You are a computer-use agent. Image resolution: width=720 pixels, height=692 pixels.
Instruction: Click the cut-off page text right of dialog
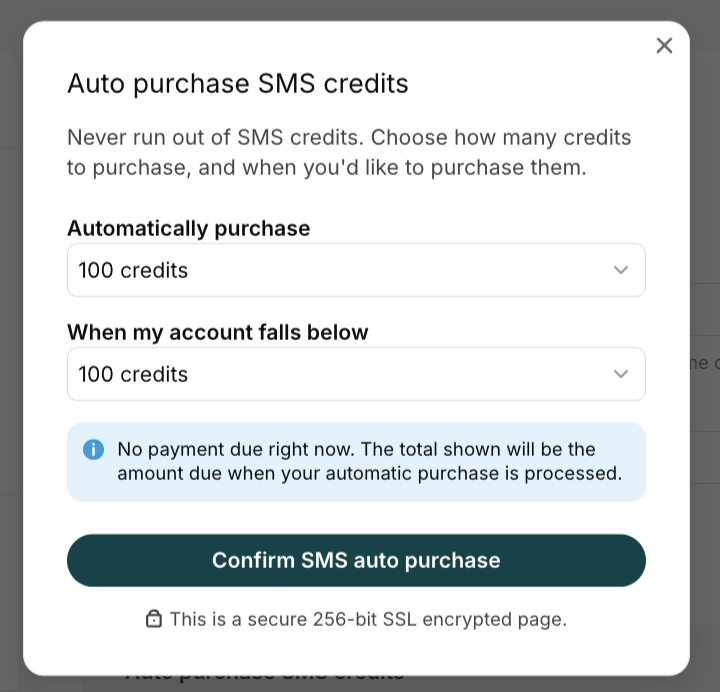705,363
